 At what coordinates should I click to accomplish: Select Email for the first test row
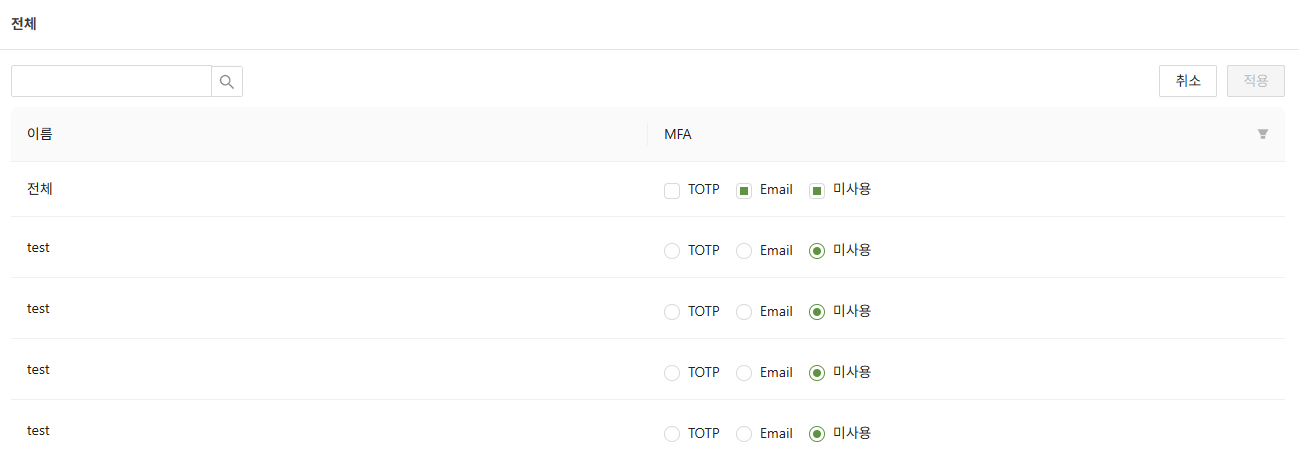pos(744,251)
